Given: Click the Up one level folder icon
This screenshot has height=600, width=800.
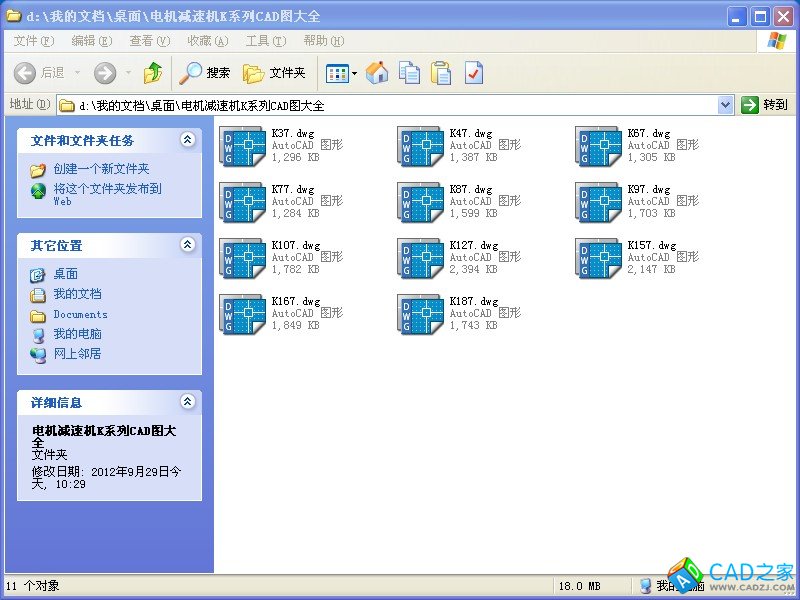Looking at the screenshot, I should coord(153,72).
